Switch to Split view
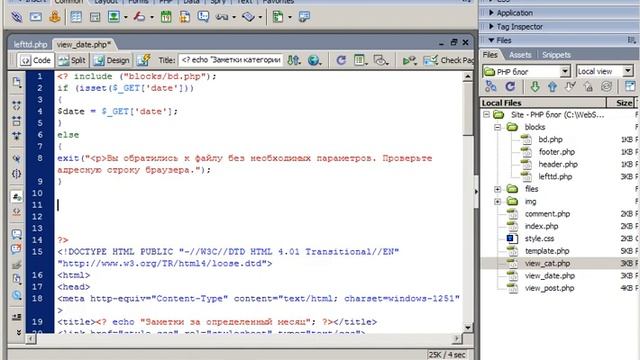The image size is (640, 360). pos(72,60)
